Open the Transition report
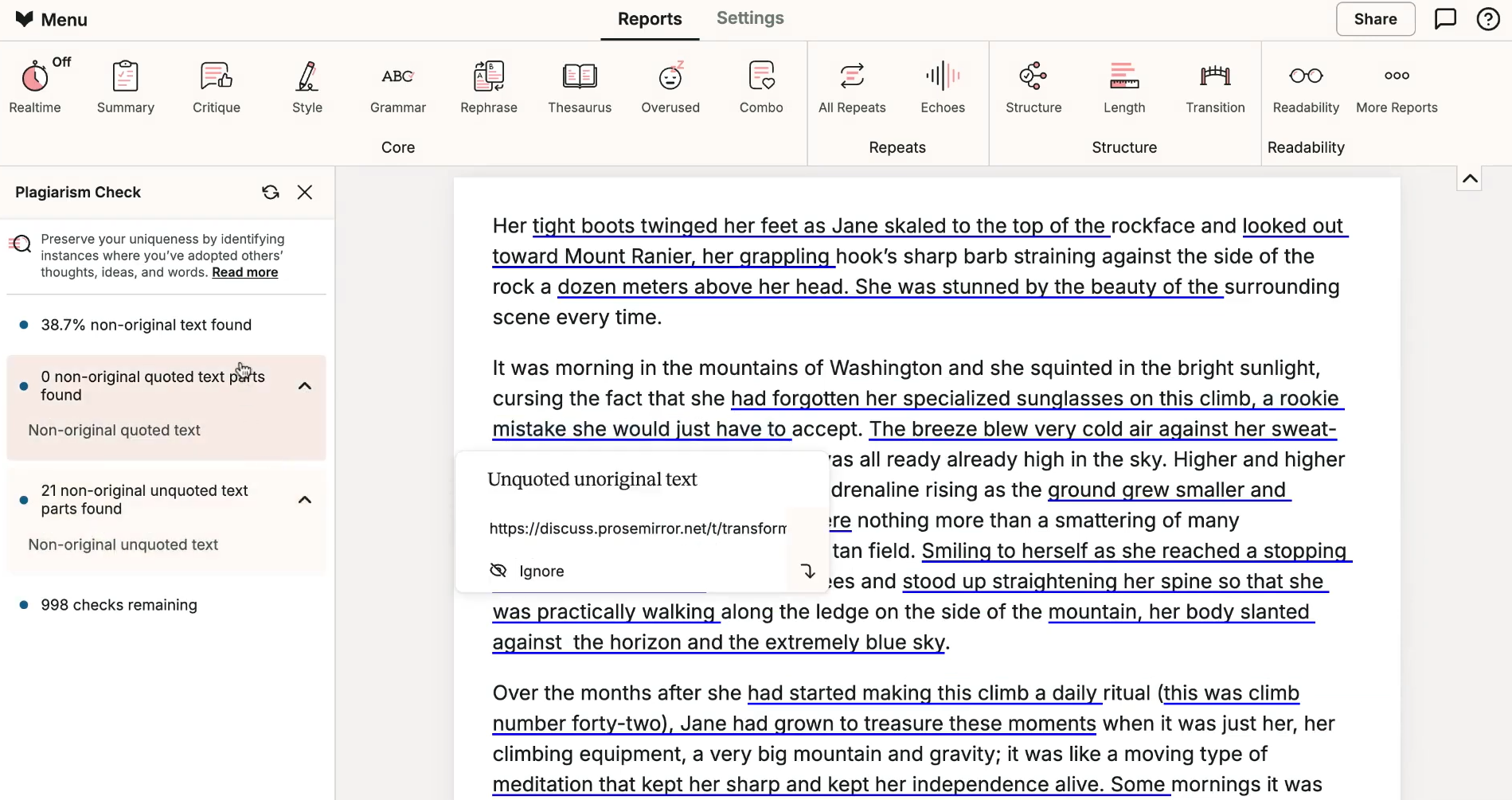 pos(1215,88)
